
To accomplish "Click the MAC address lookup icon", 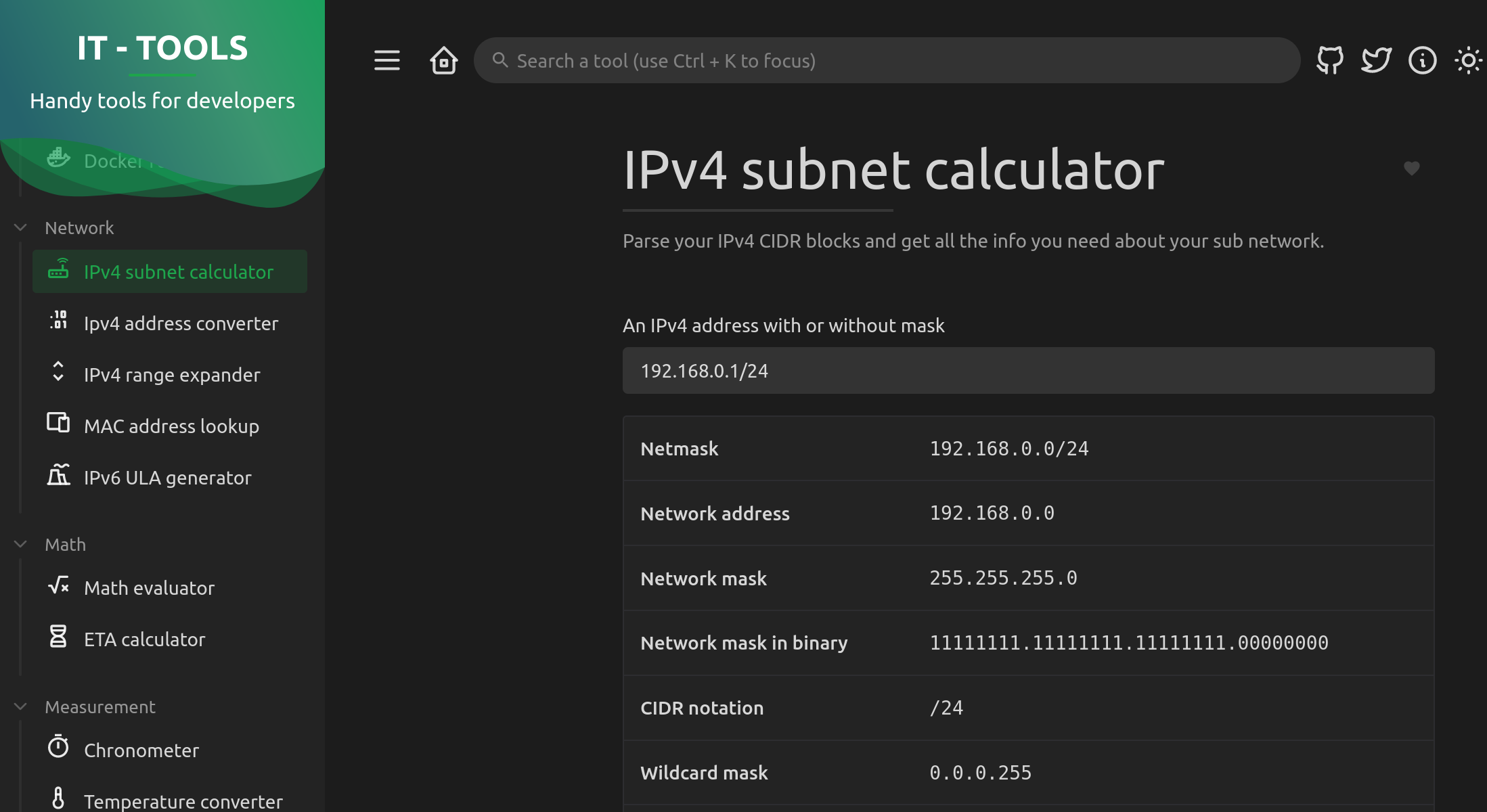I will pyautogui.click(x=58, y=423).
